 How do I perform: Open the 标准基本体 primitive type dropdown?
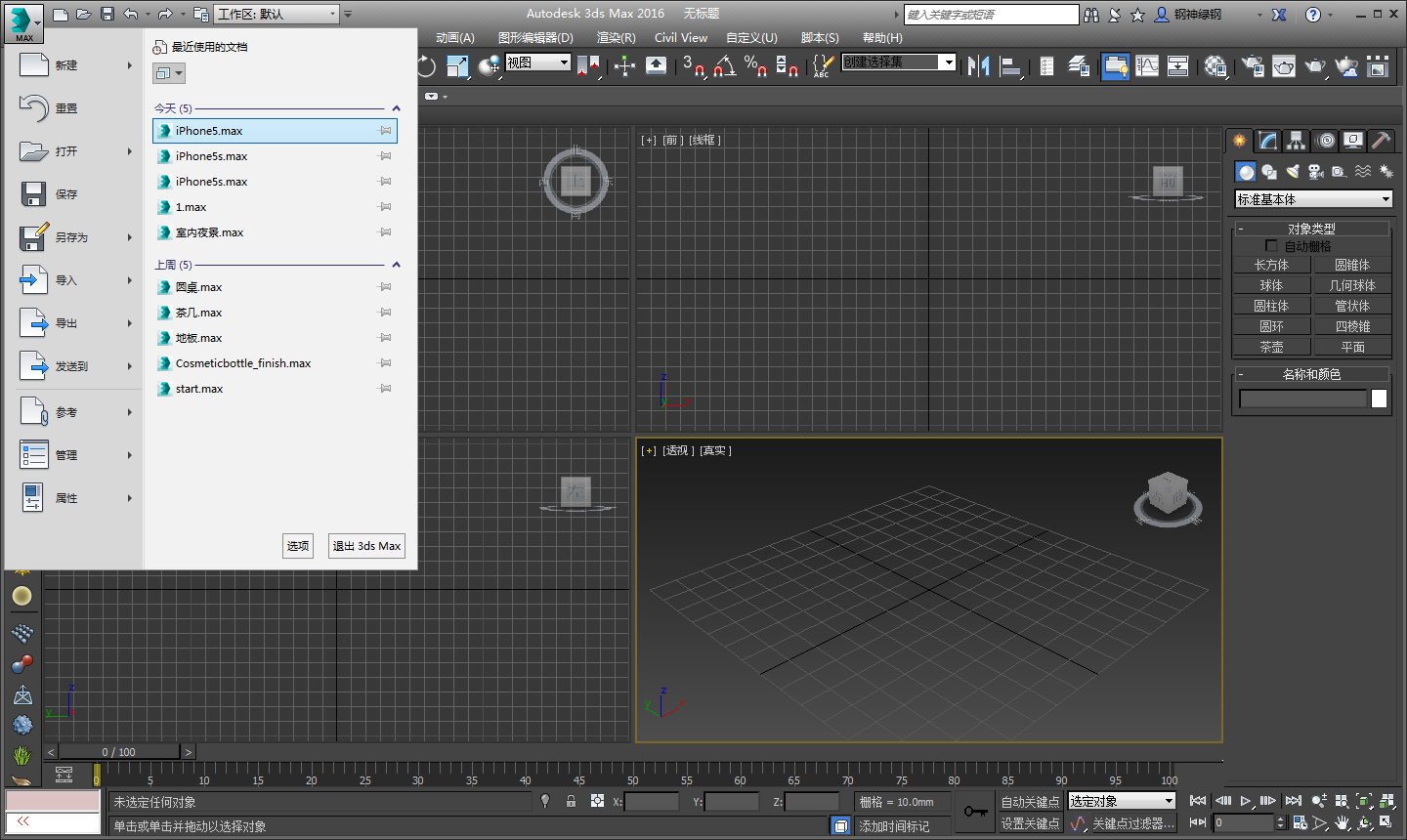pos(1313,199)
